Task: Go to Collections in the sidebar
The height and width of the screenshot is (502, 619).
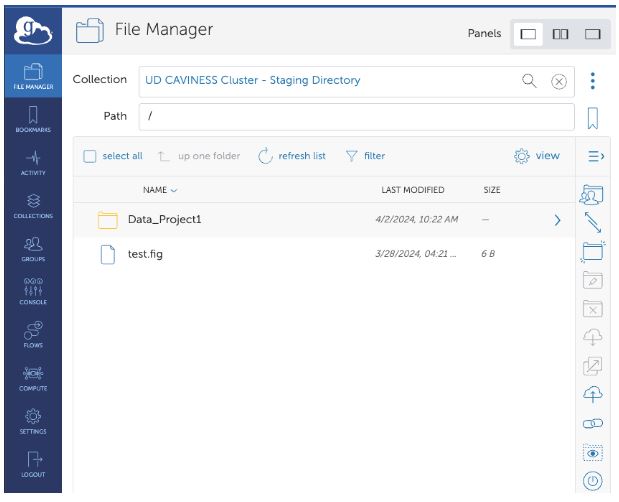Action: click(x=33, y=205)
